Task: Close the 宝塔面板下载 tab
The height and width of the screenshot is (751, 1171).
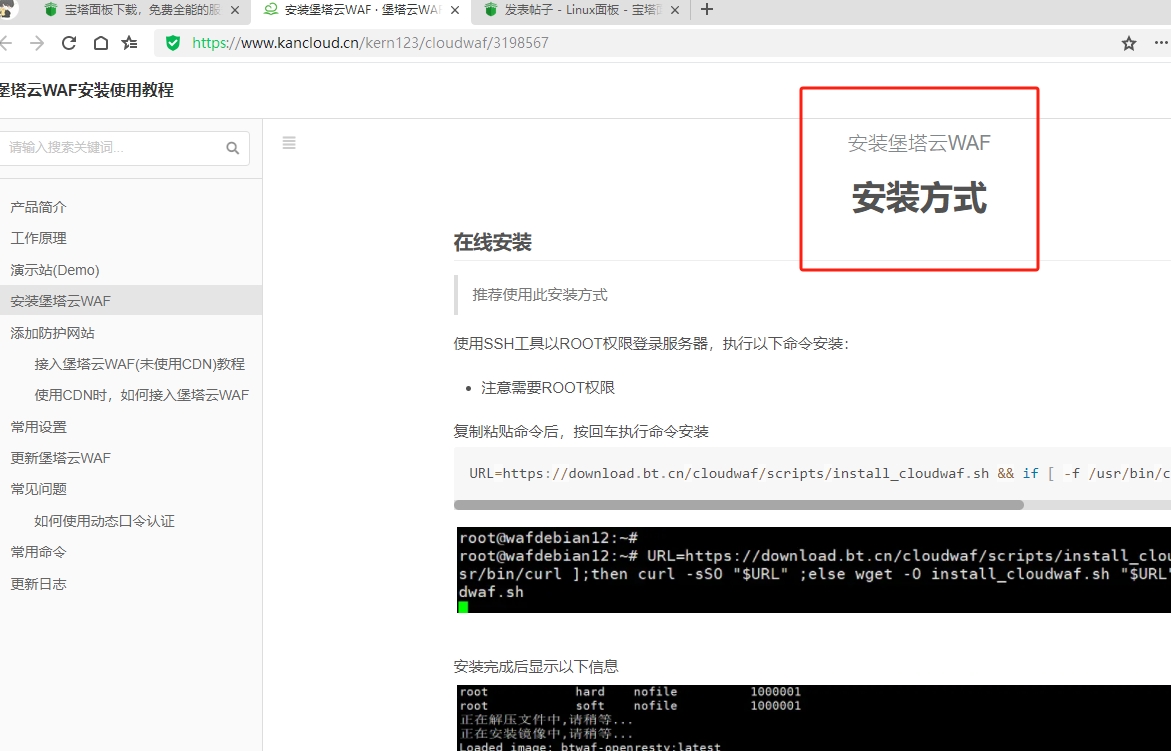Action: (x=234, y=10)
